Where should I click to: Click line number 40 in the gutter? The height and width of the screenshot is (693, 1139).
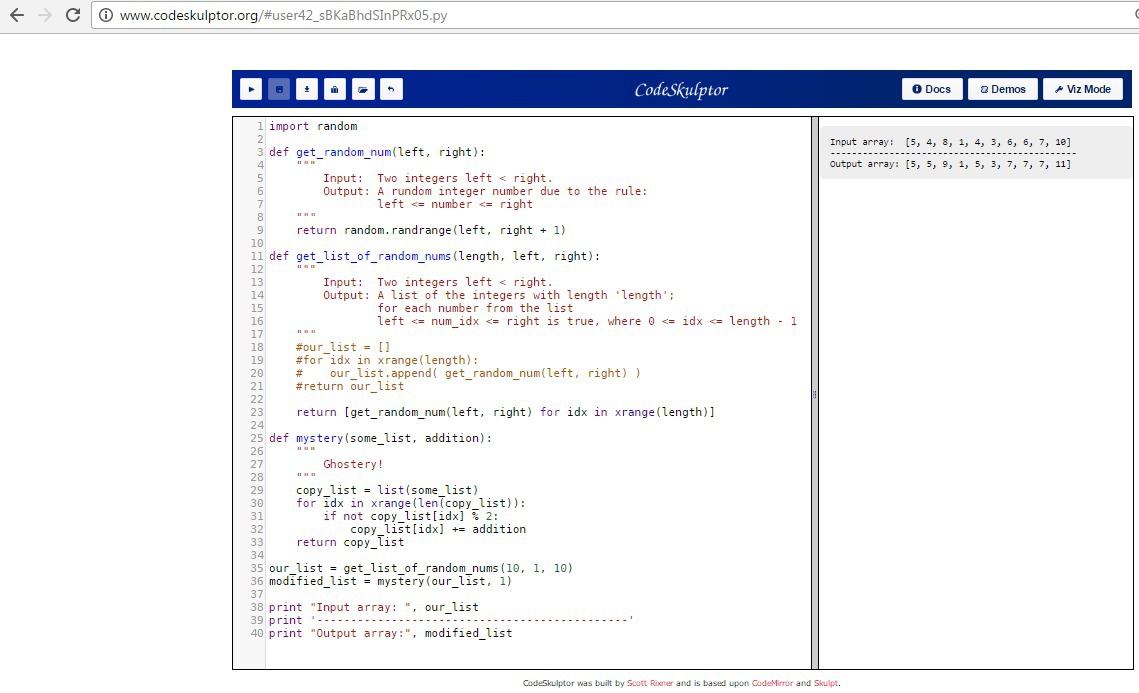(256, 633)
